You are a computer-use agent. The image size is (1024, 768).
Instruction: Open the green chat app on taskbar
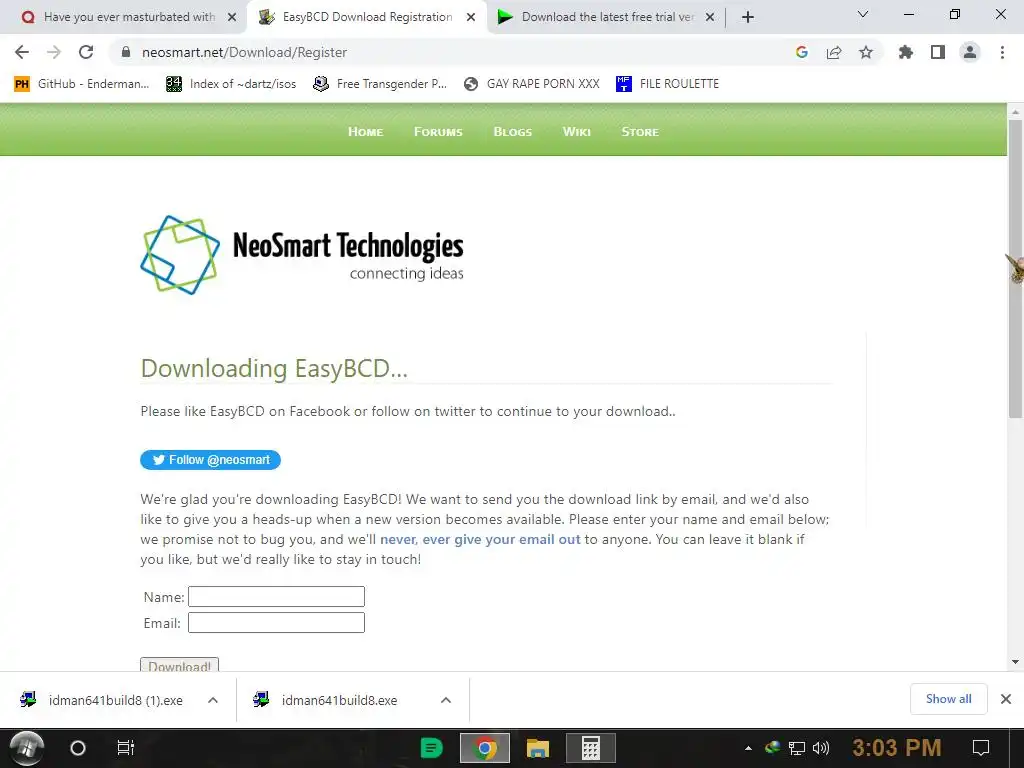(x=431, y=748)
